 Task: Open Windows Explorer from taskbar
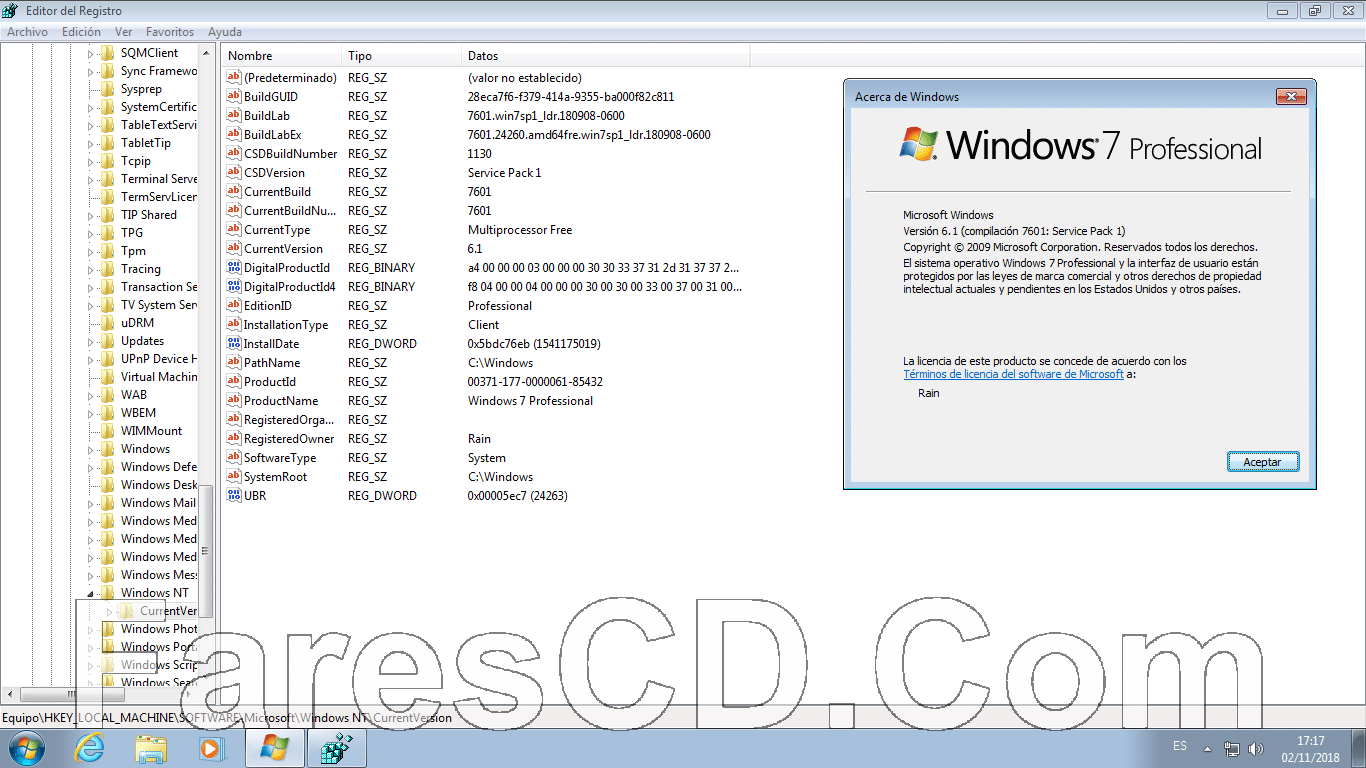pyautogui.click(x=151, y=748)
